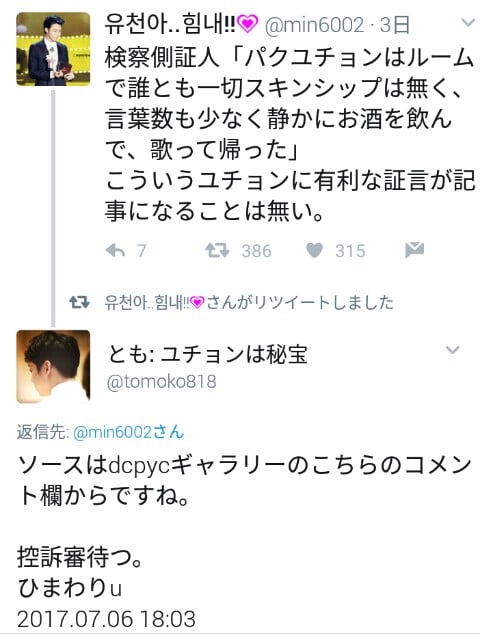Retweet the first tweet via retweet icon
Image resolution: width=480 pixels, height=637 pixels.
(x=217, y=250)
